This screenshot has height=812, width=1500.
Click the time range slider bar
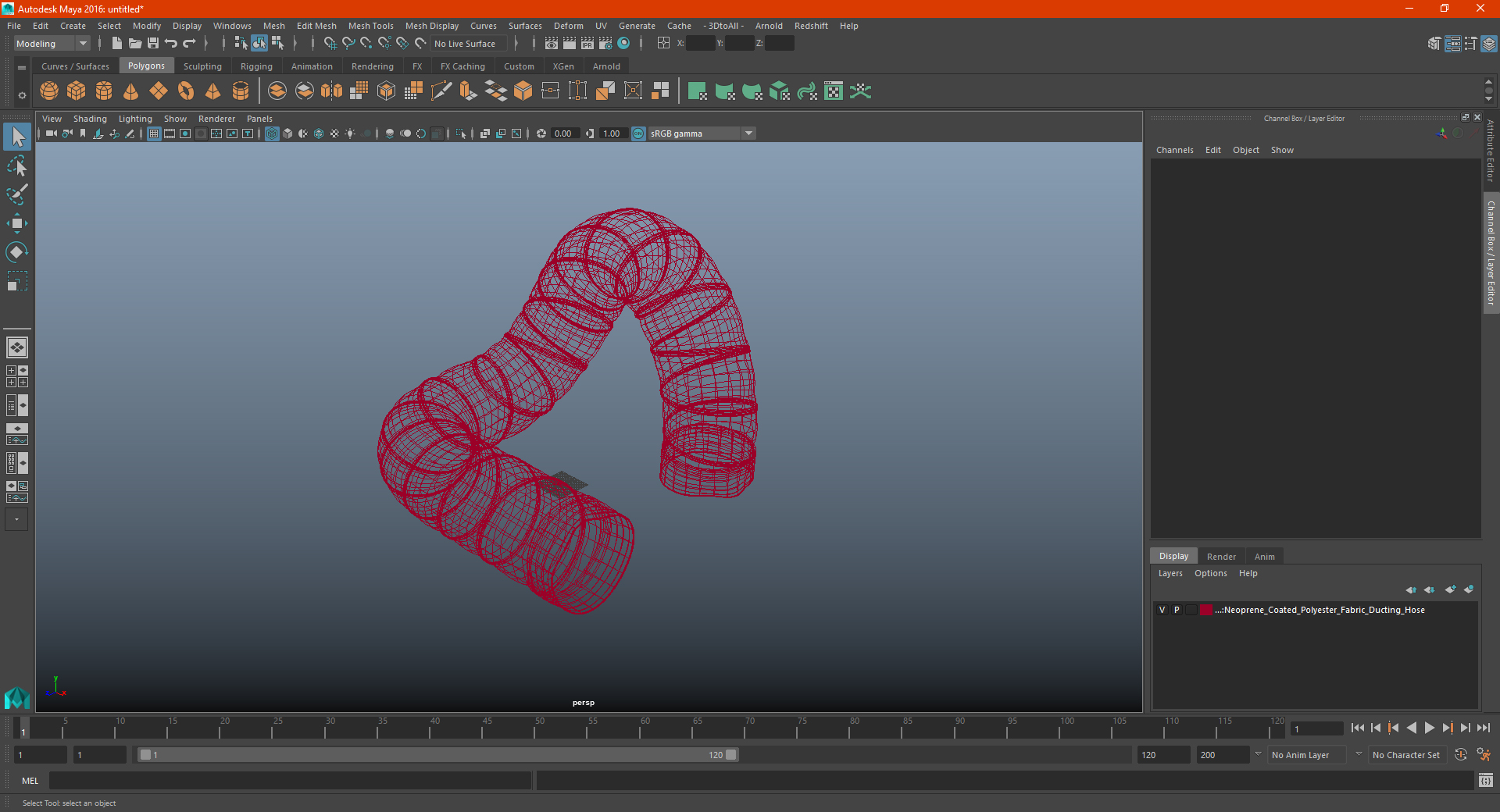[437, 755]
